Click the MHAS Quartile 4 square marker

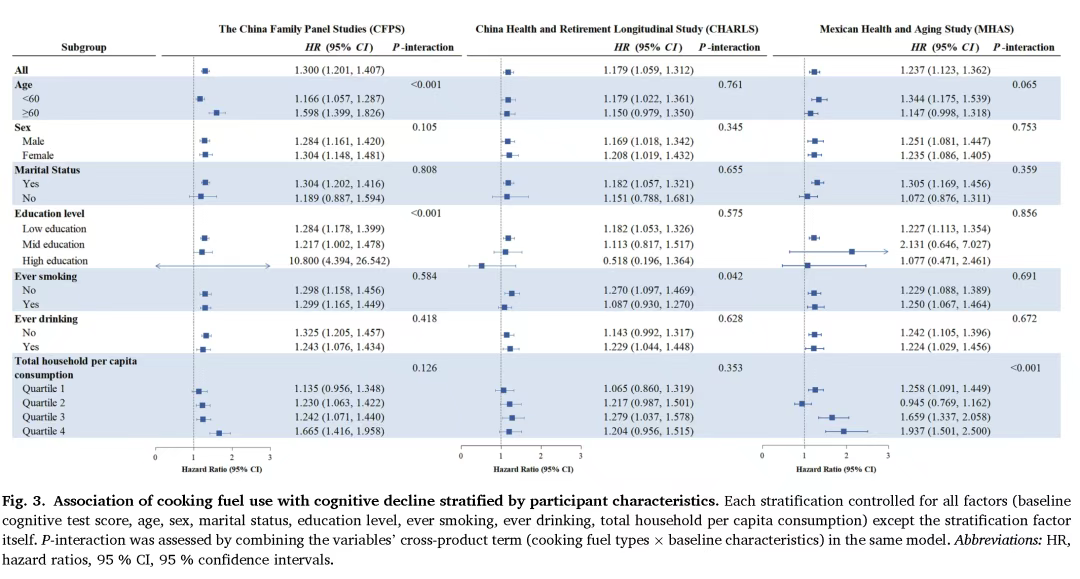(843, 432)
